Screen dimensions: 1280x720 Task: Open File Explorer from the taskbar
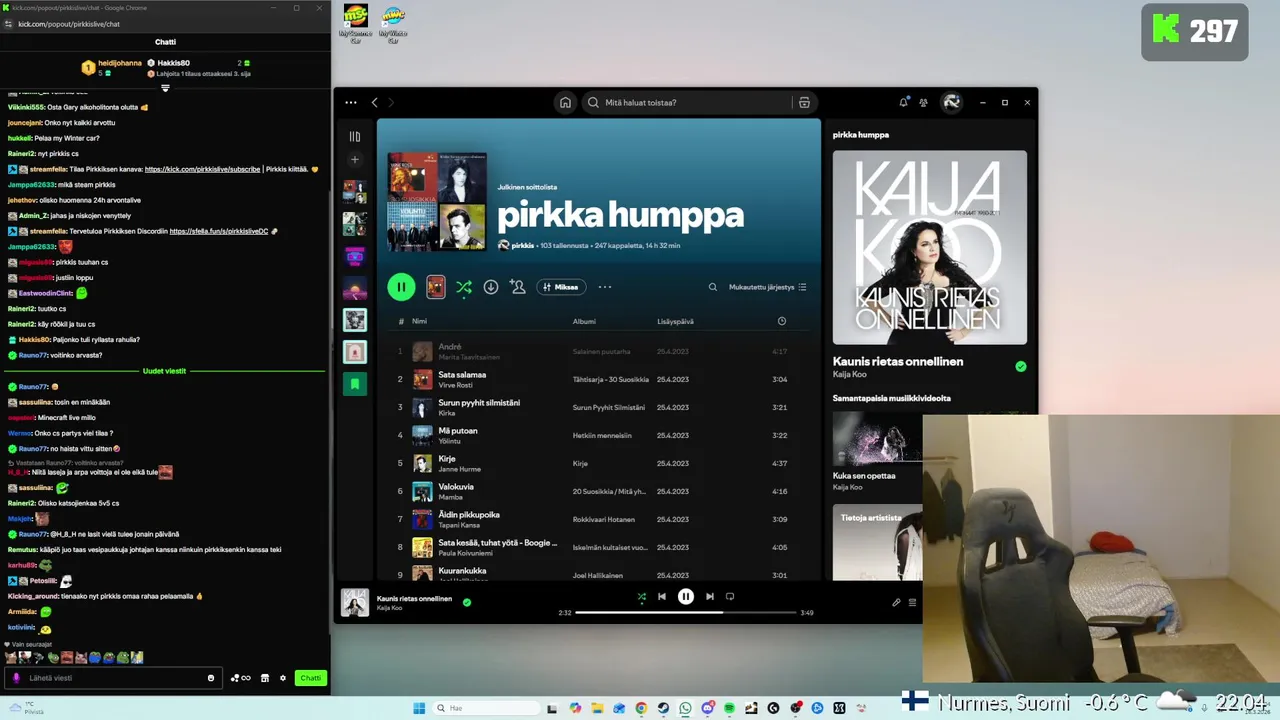click(x=597, y=708)
